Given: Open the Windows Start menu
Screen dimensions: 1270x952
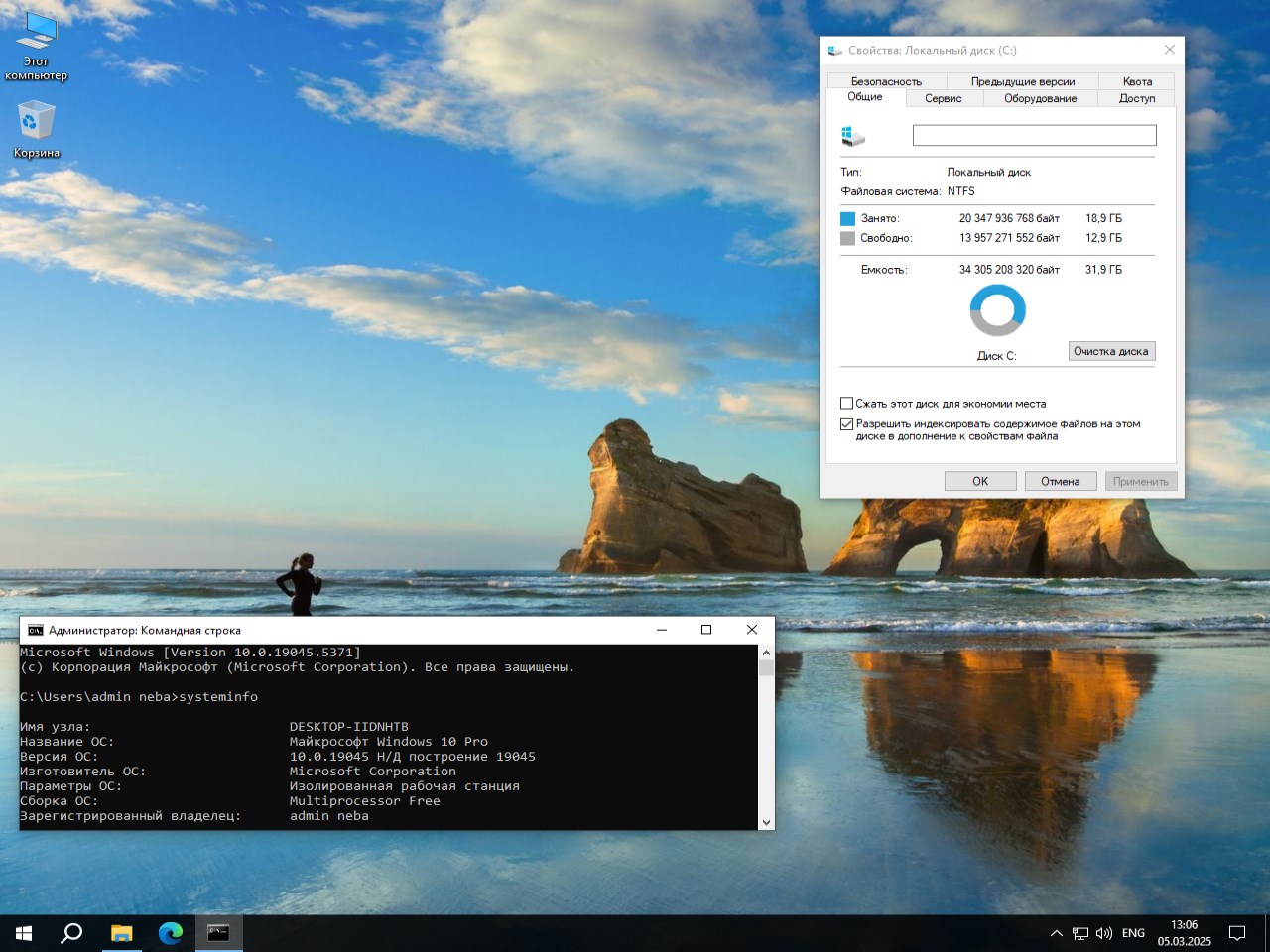Looking at the screenshot, I should (24, 933).
